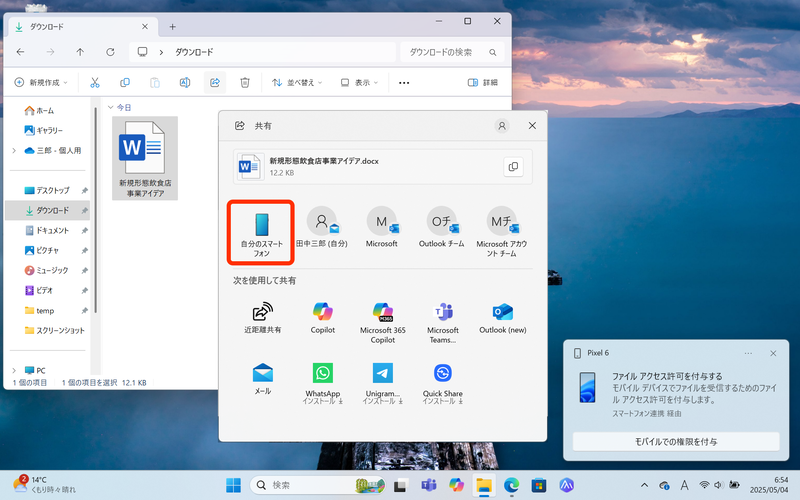Go up one folder level in Explorer
Image resolution: width=800 pixels, height=500 pixels.
coord(80,52)
